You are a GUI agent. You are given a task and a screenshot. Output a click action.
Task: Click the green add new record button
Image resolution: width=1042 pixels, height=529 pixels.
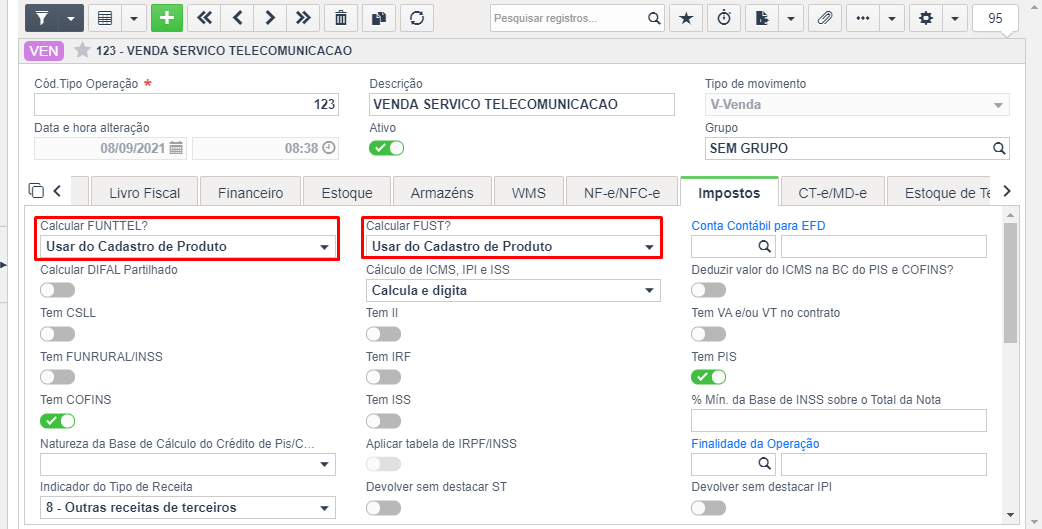(x=167, y=18)
